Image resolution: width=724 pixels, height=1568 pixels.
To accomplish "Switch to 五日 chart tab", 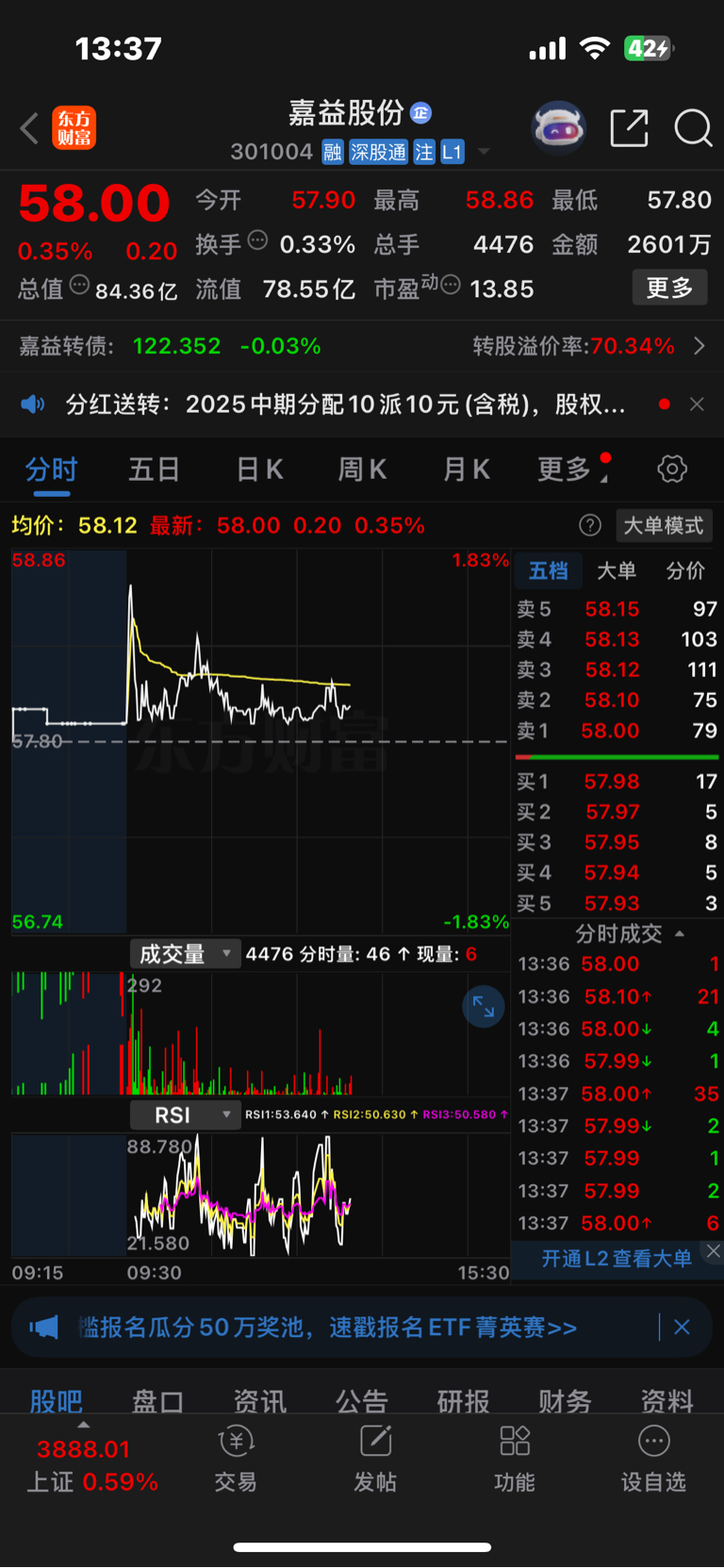I will (154, 470).
